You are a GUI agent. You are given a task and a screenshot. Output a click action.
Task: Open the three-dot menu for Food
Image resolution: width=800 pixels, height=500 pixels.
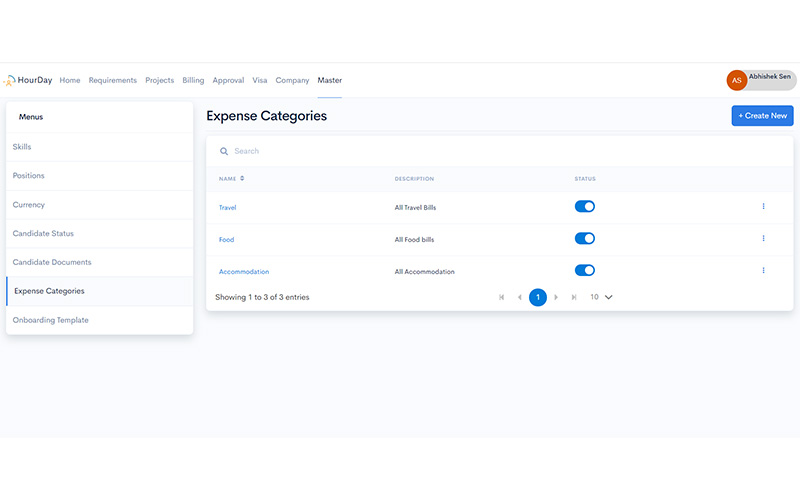[763, 239]
